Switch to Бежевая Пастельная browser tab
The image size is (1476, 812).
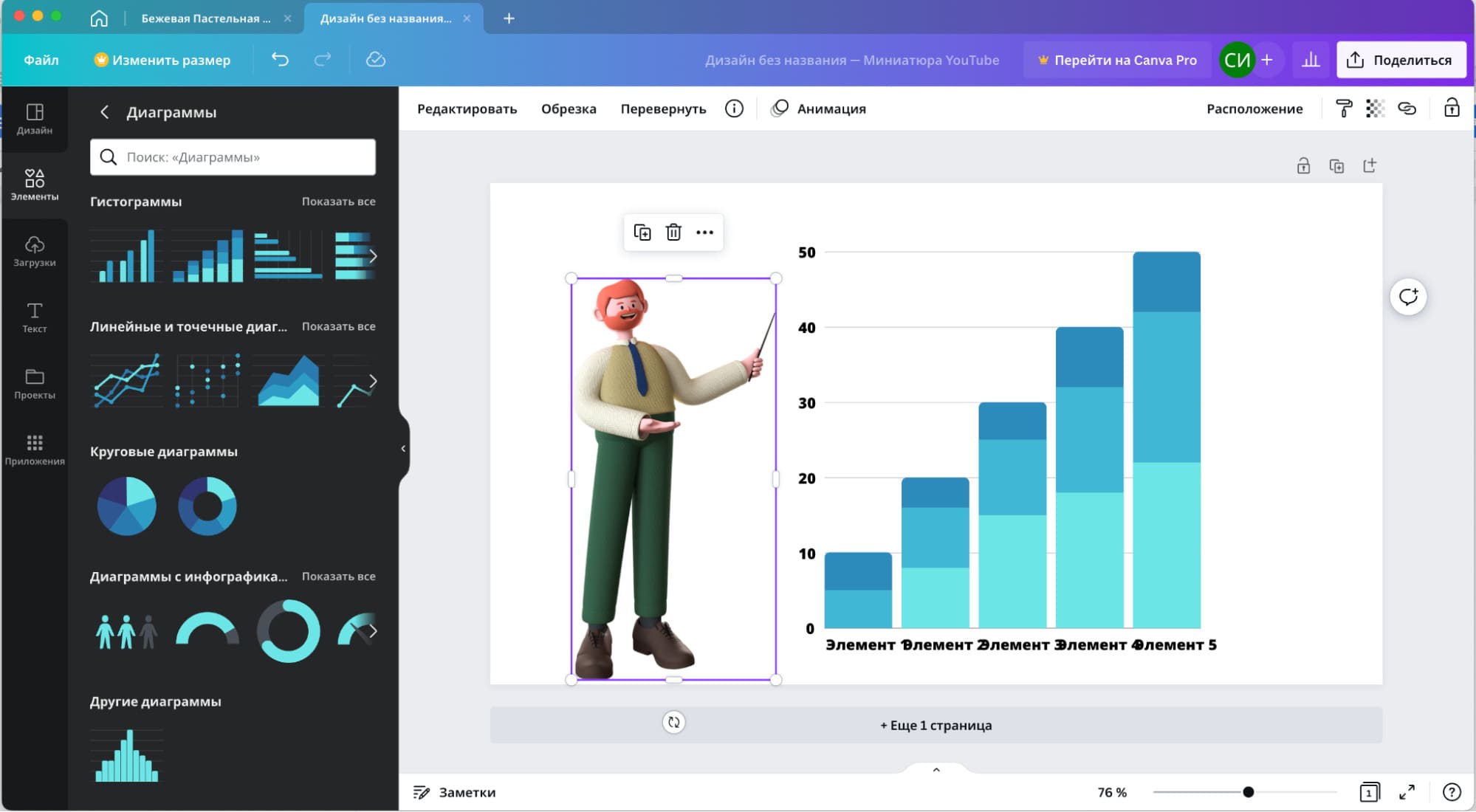[205, 18]
